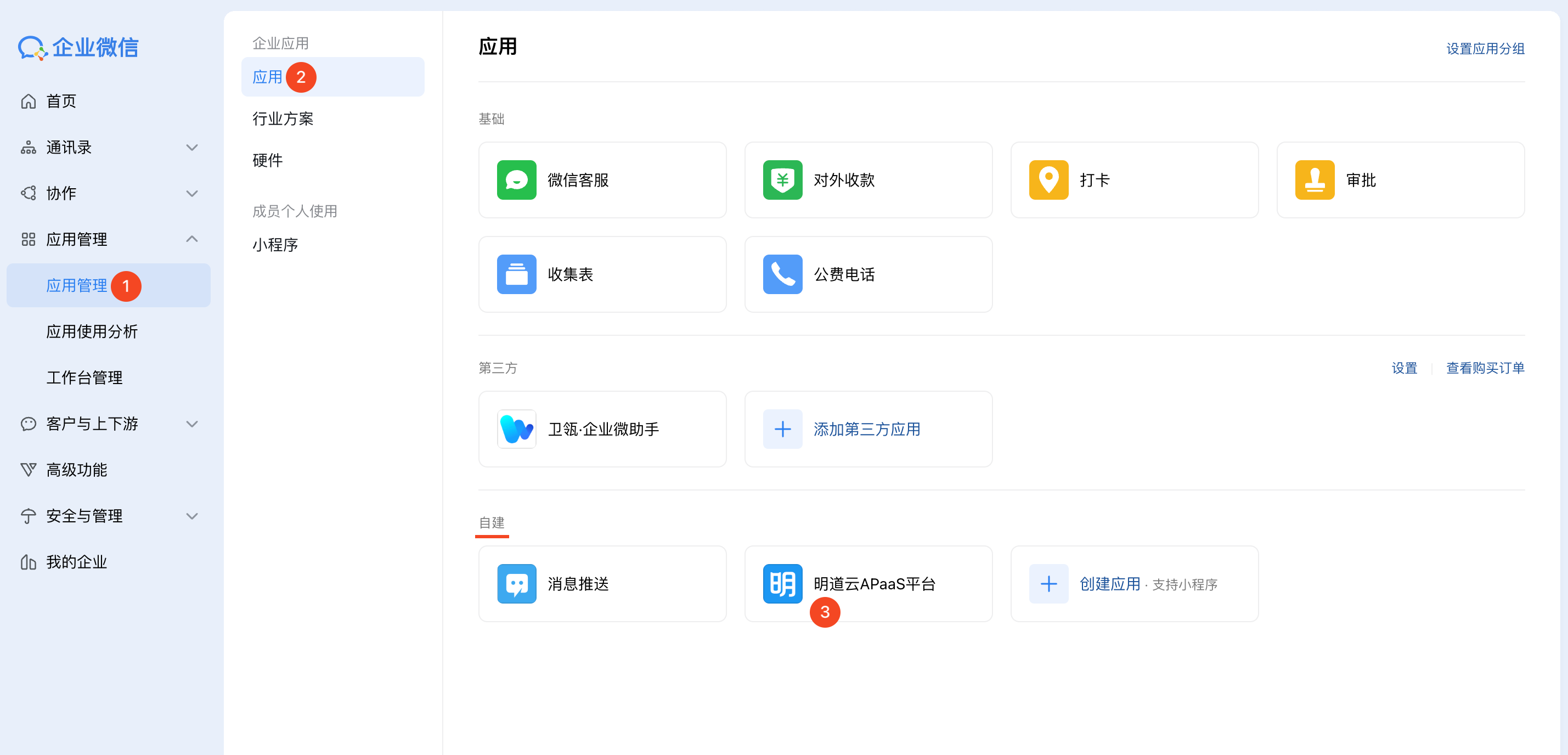Image resolution: width=1568 pixels, height=755 pixels.
Task: Click the 设置应用分组 link
Action: click(x=1485, y=49)
